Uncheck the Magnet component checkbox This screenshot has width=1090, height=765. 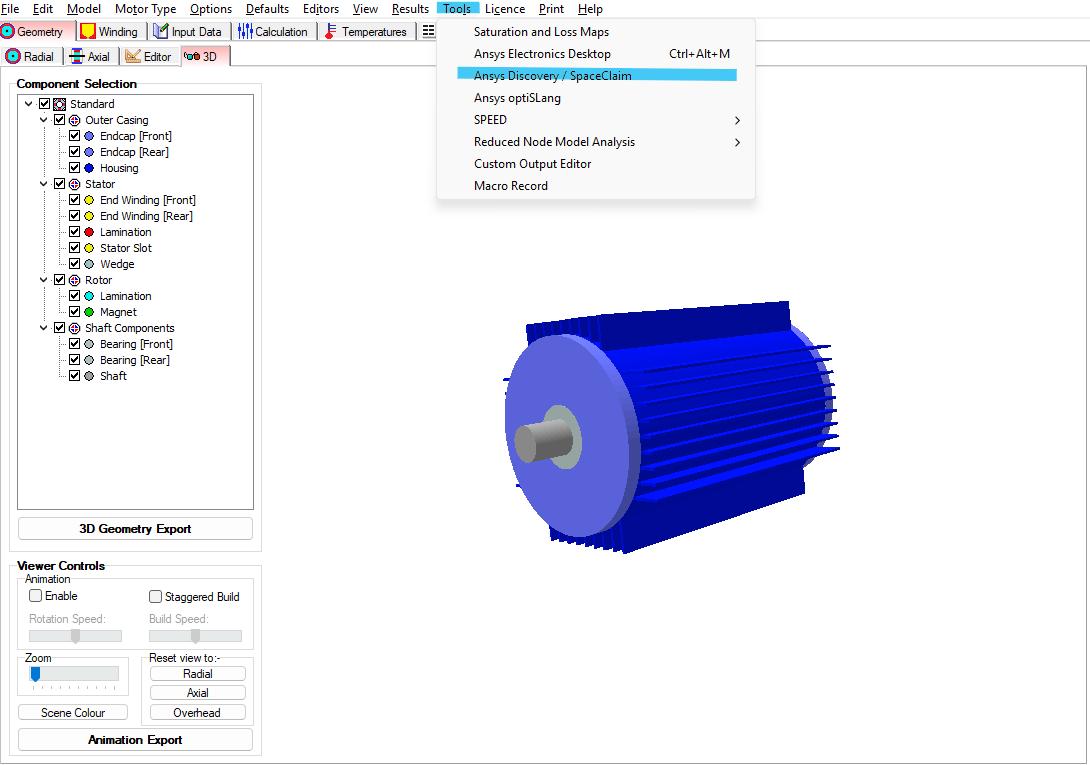75,311
